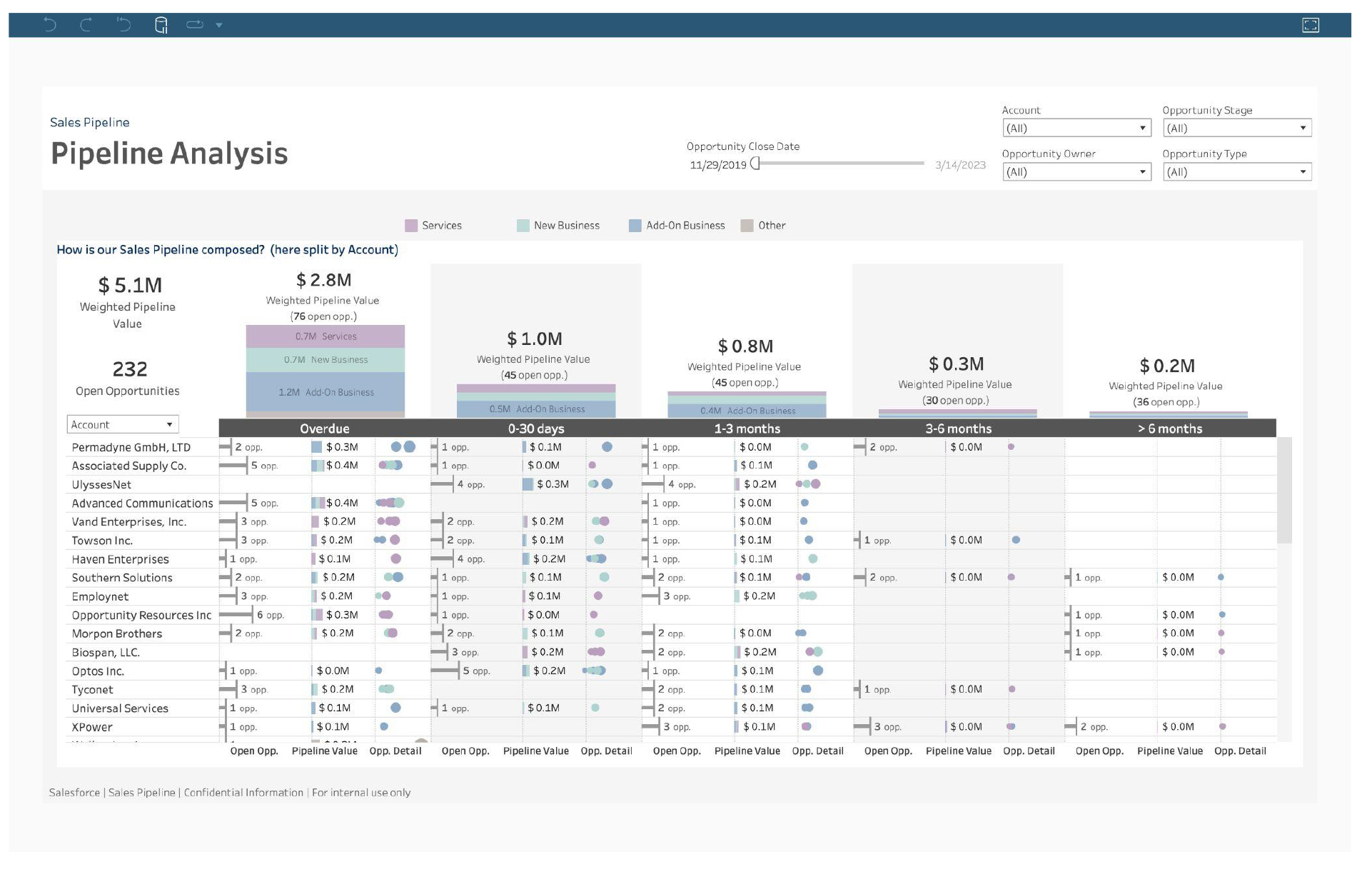Open the Refresh options dropdown arrow
Viewport: 1372px width, 887px height.
[219, 26]
